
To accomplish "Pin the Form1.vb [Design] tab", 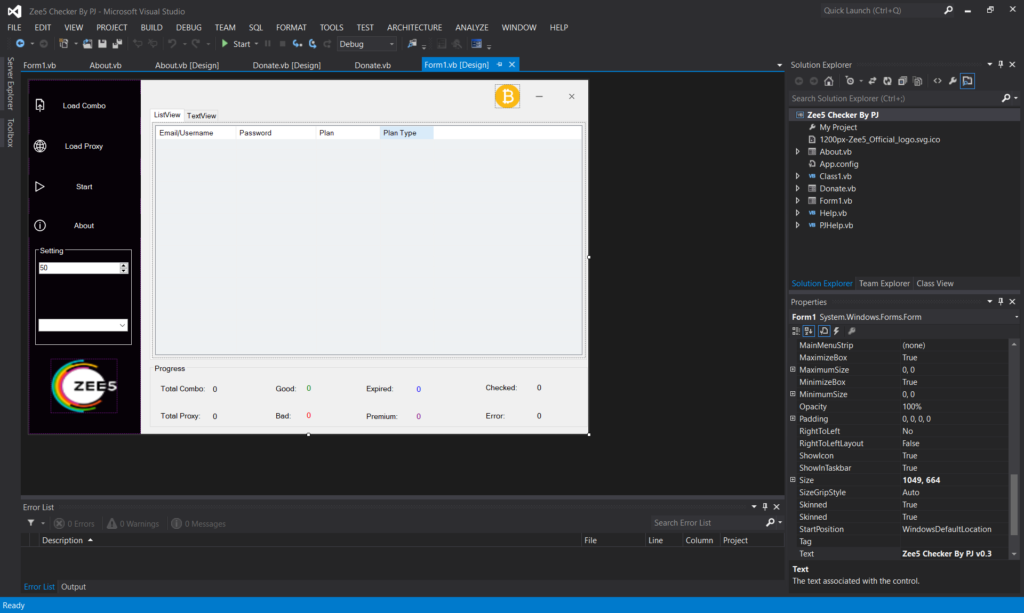I will tap(500, 65).
